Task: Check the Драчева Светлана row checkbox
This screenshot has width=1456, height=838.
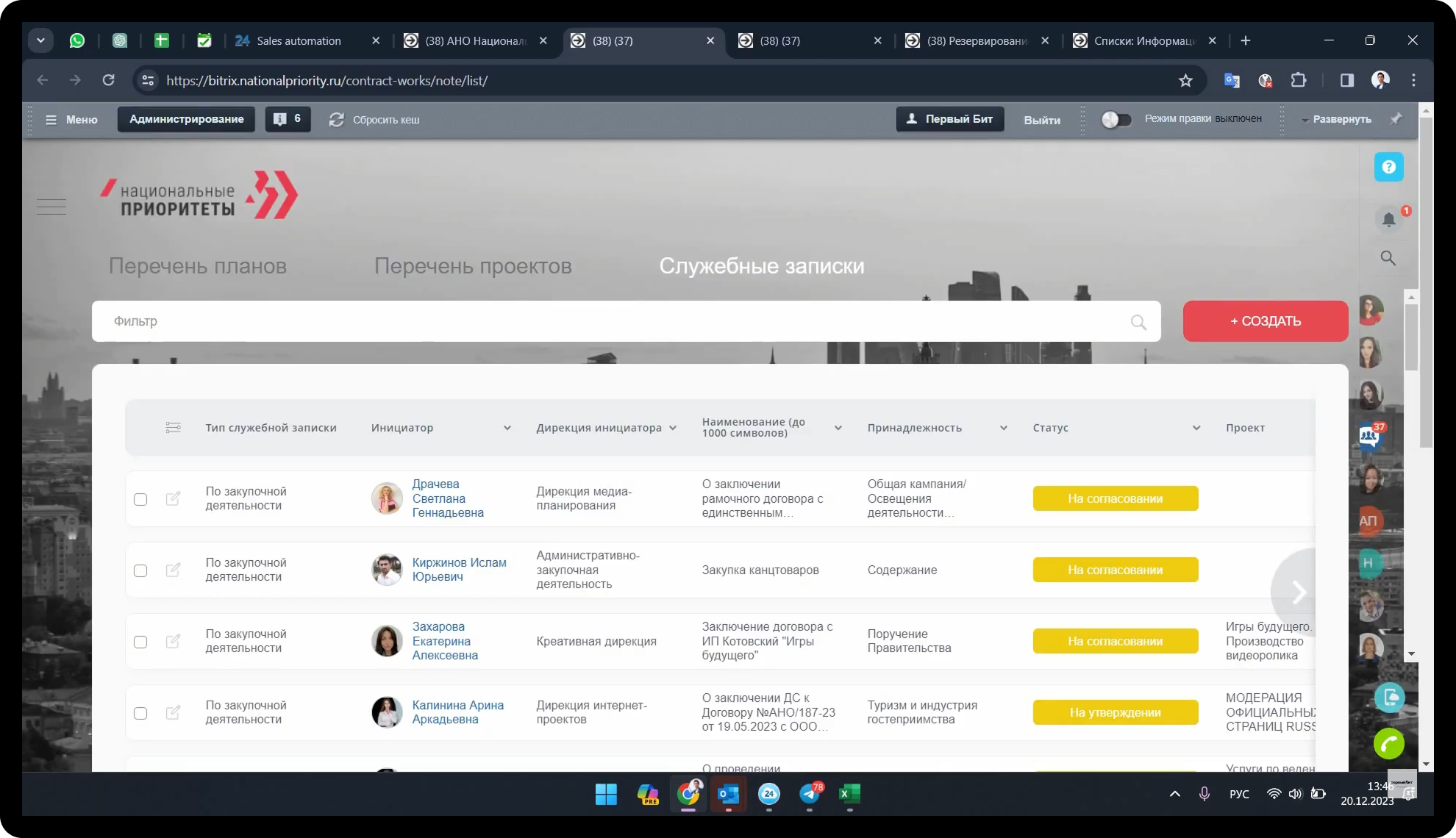Action: click(140, 499)
